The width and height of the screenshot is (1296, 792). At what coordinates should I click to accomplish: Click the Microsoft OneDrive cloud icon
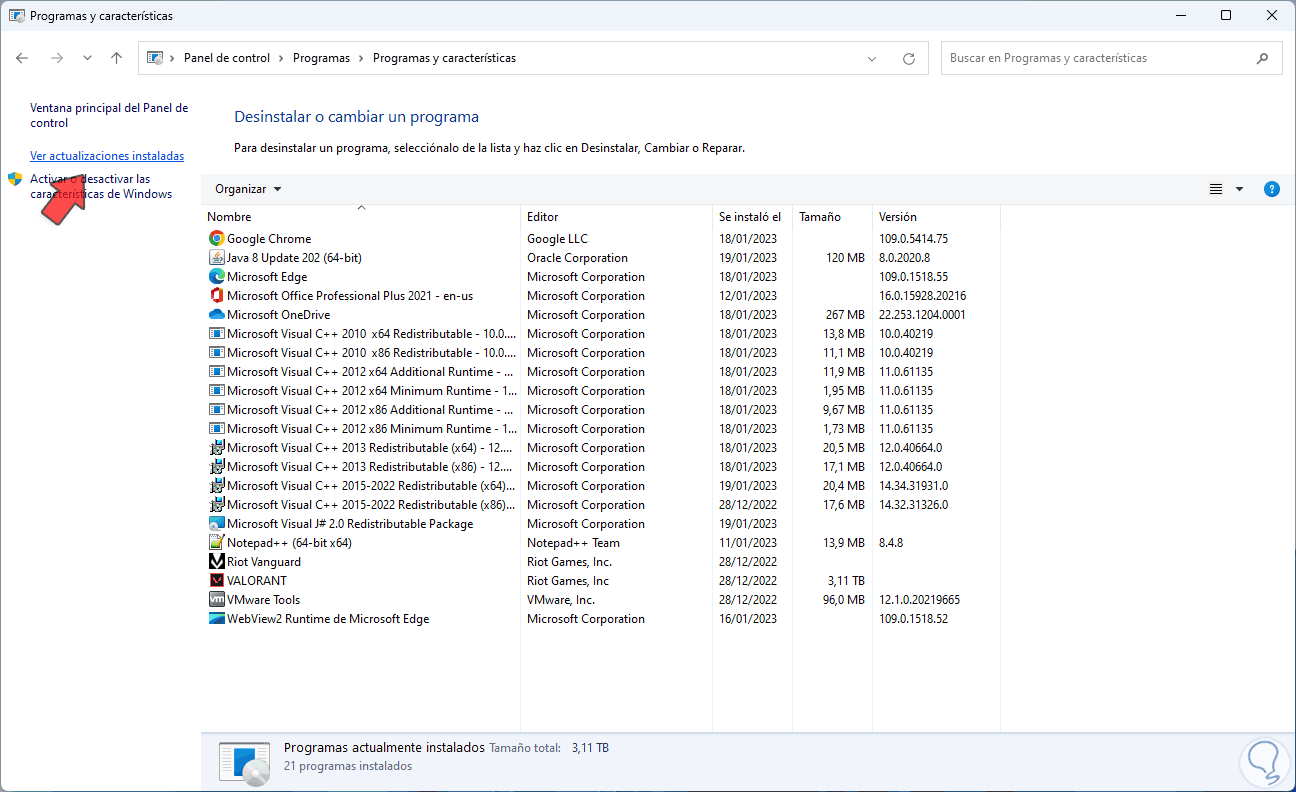click(217, 315)
